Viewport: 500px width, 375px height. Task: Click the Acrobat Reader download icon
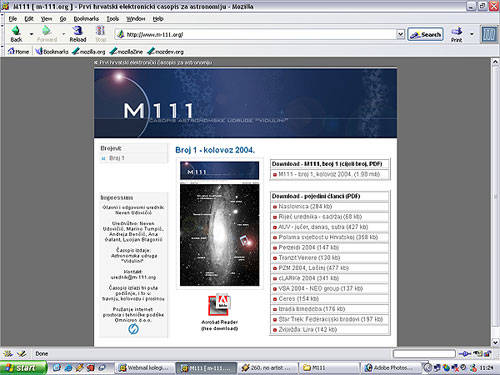click(x=219, y=305)
